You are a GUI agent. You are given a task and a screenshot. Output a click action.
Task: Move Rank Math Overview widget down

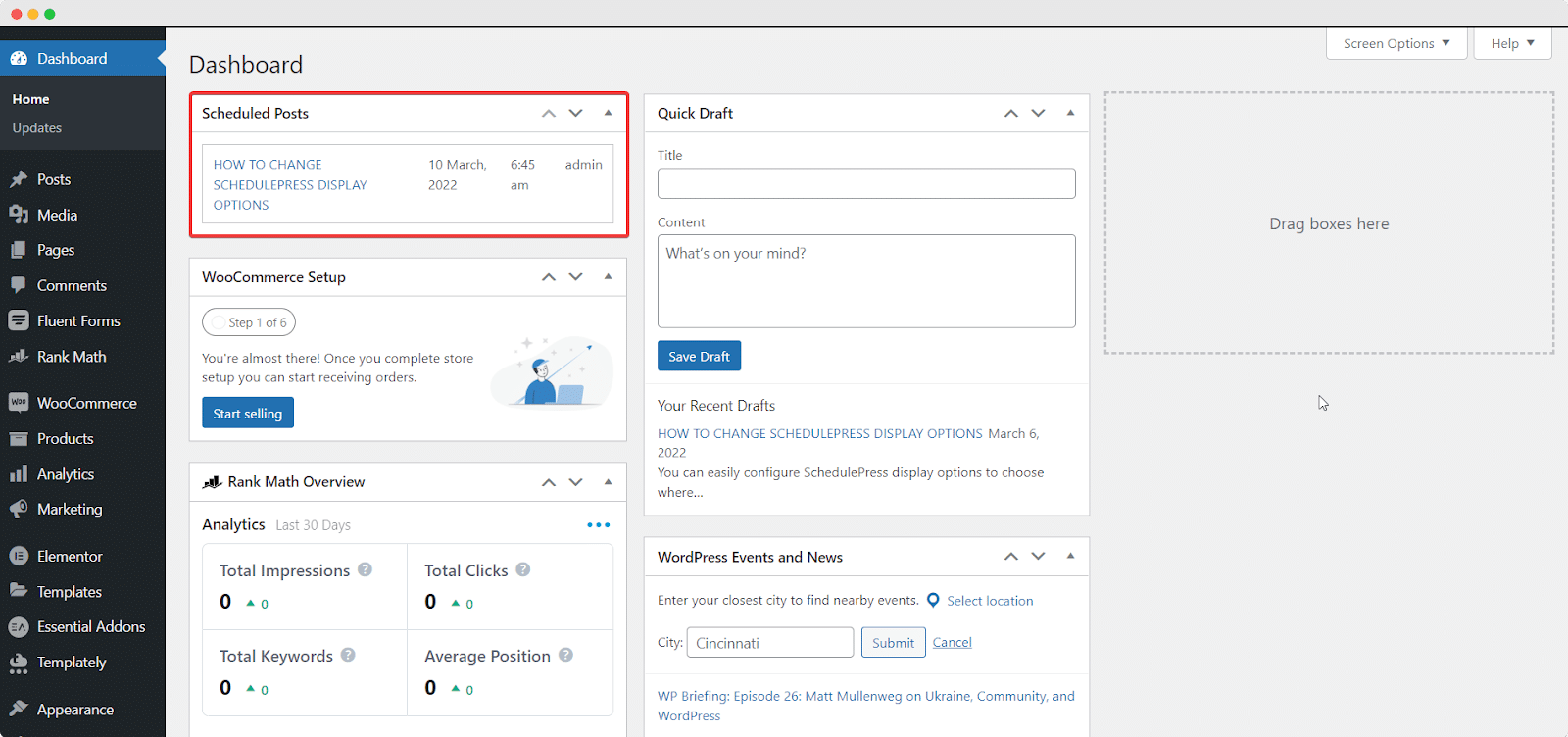(576, 482)
